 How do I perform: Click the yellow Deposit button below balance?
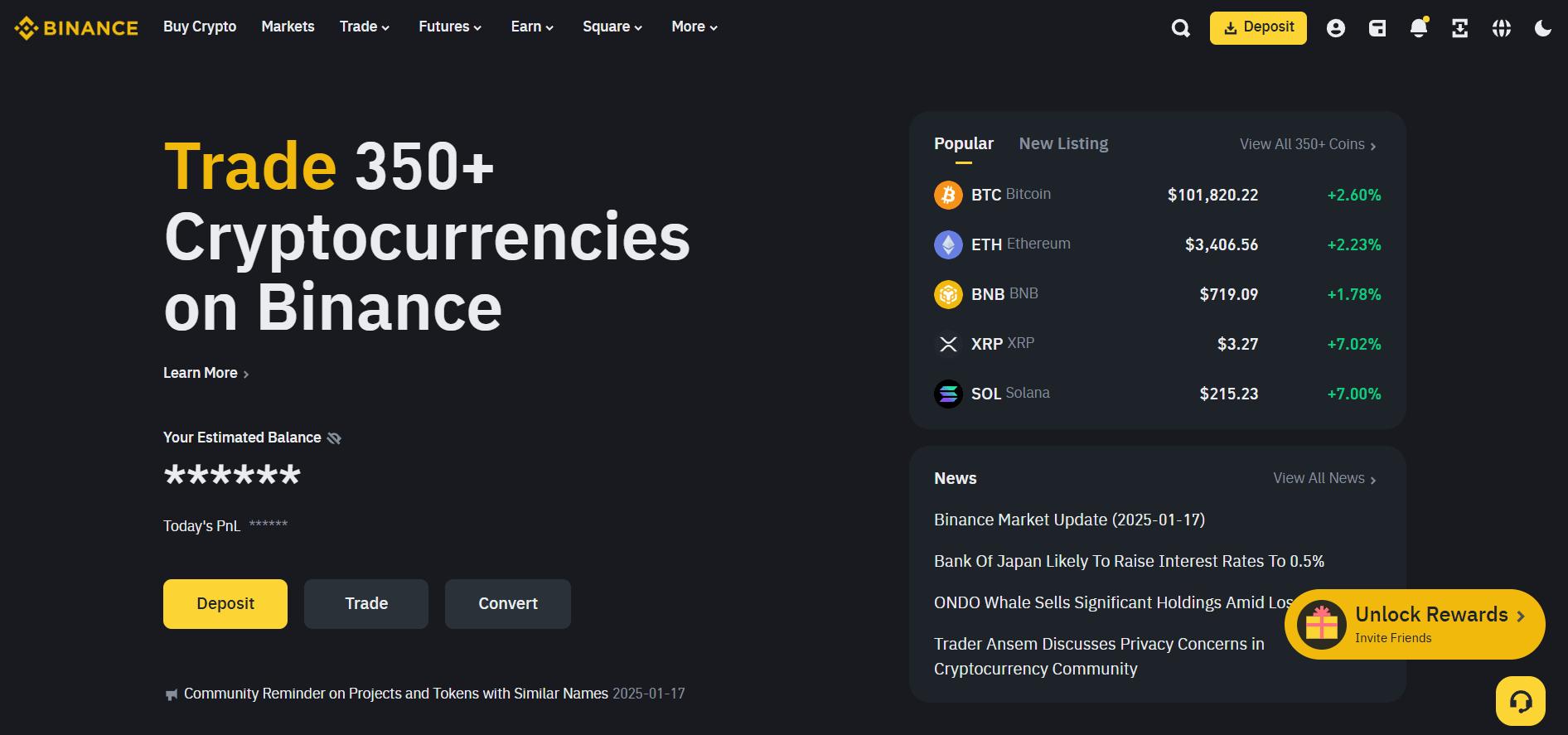pos(225,604)
